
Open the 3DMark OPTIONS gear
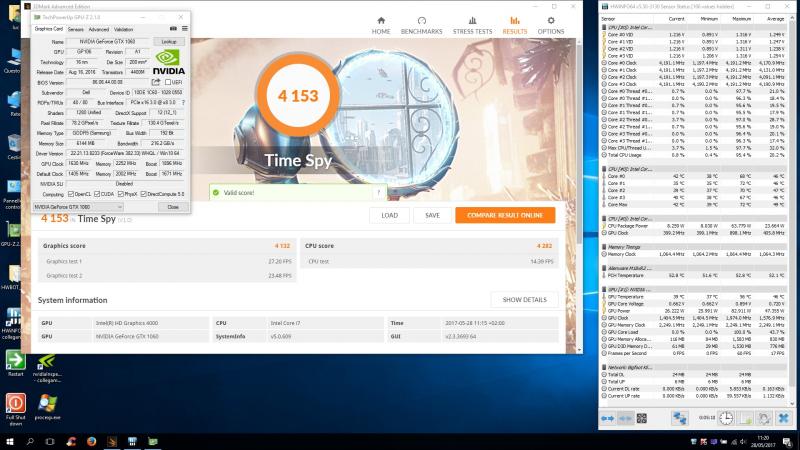coord(551,24)
